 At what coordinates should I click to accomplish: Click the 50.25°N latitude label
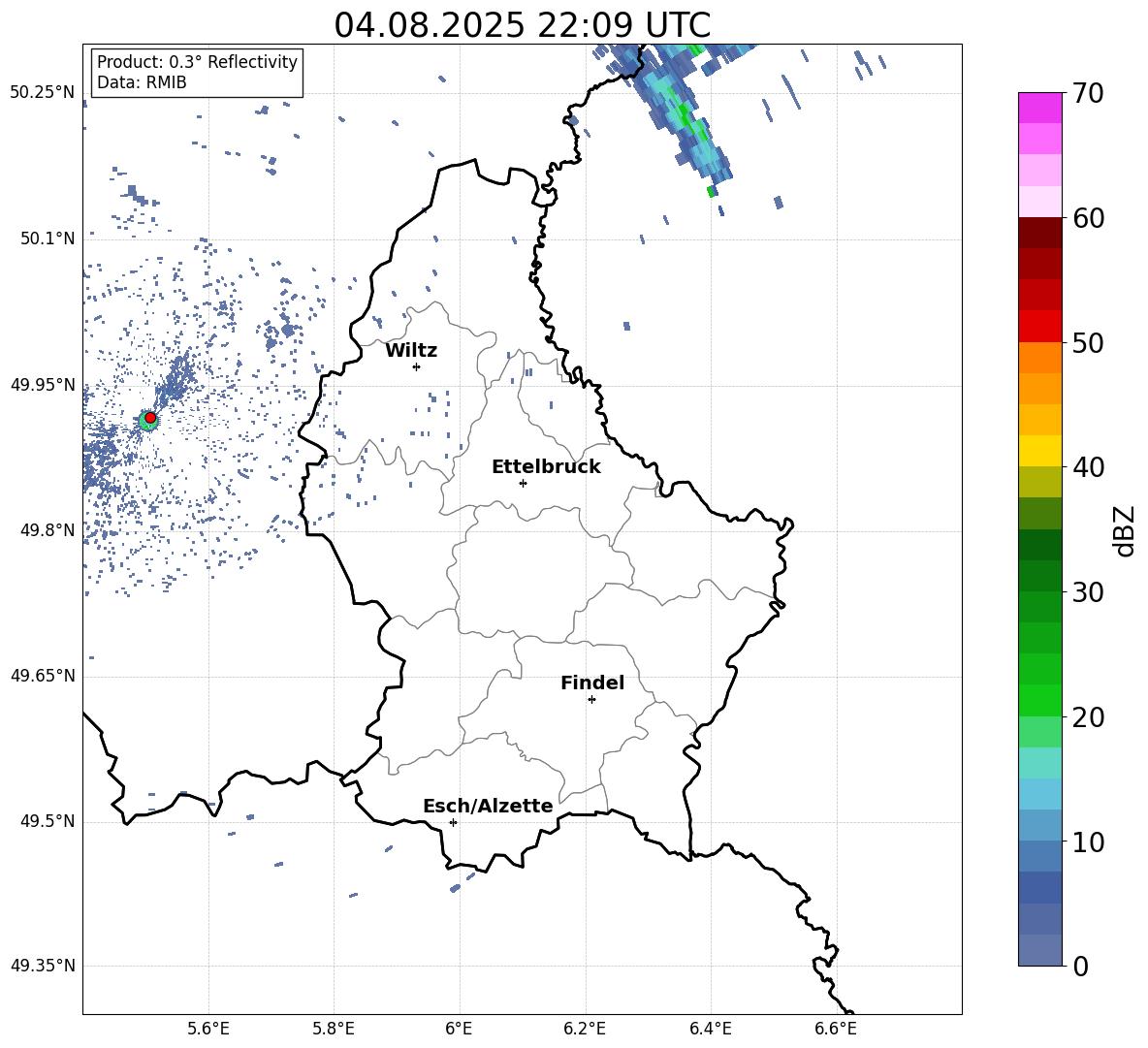(43, 93)
